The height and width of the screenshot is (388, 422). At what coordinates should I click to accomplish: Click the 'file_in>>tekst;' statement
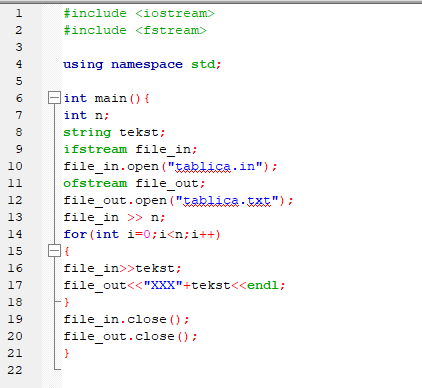[x=122, y=268]
